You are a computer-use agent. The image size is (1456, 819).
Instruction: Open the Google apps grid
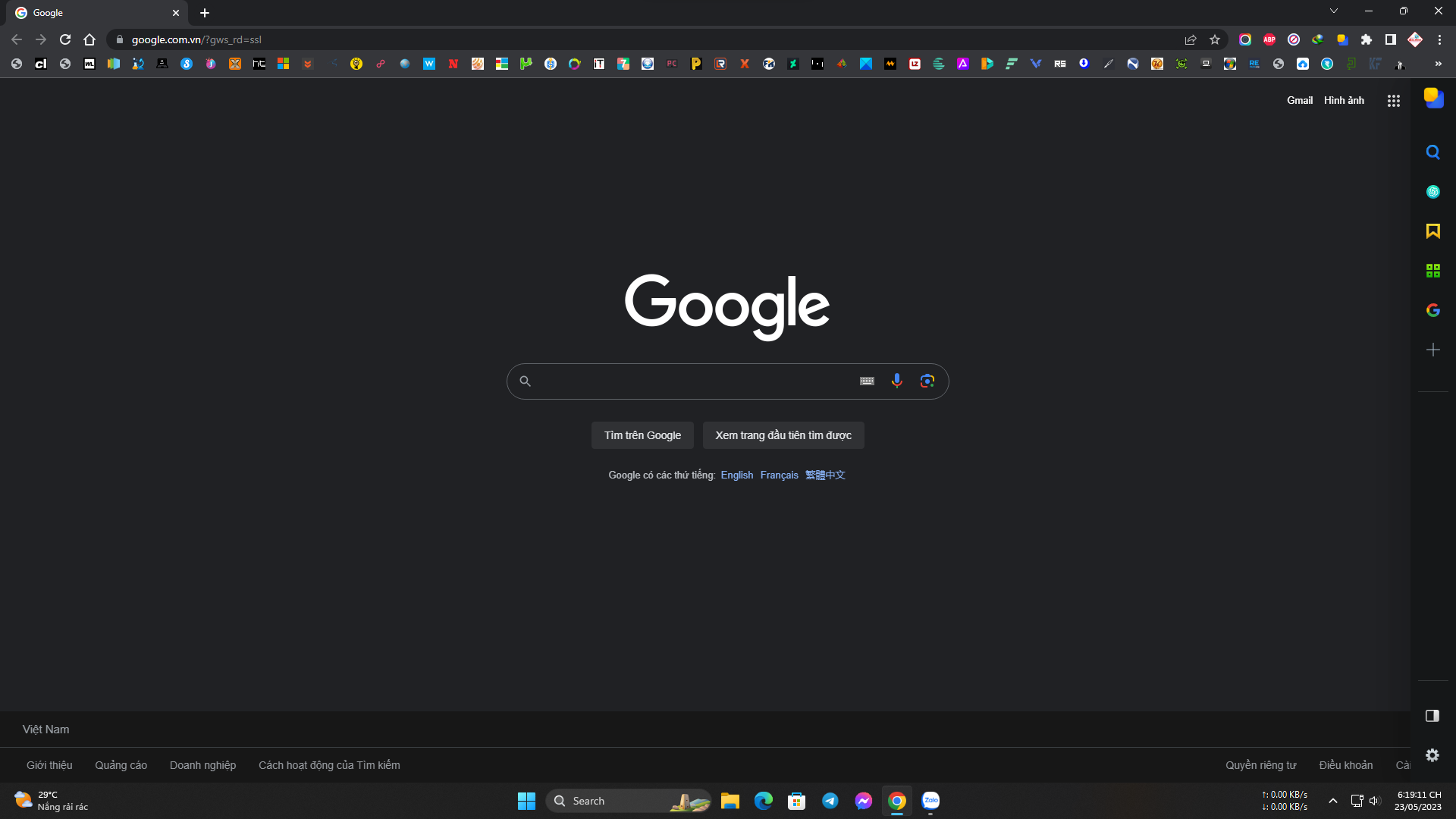(1393, 100)
